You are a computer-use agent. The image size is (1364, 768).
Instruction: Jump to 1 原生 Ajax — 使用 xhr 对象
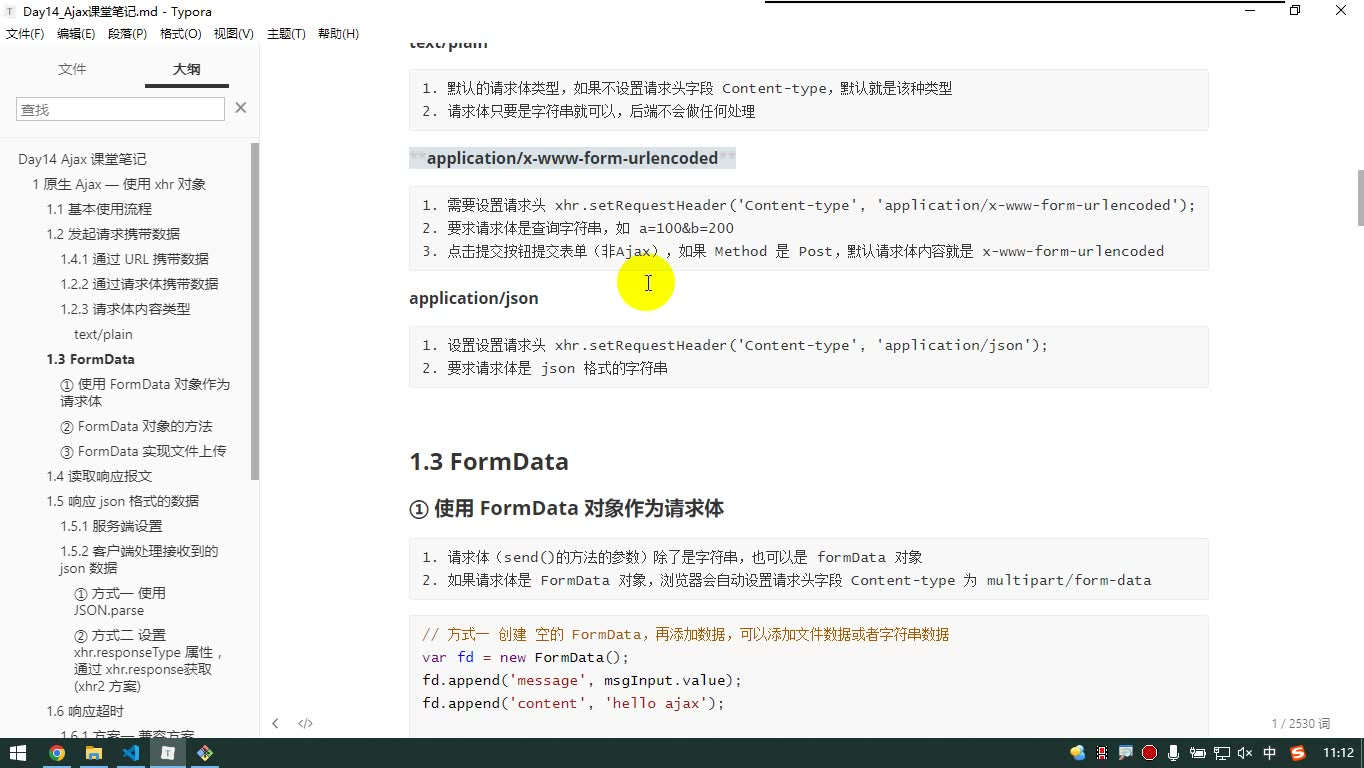tap(119, 184)
